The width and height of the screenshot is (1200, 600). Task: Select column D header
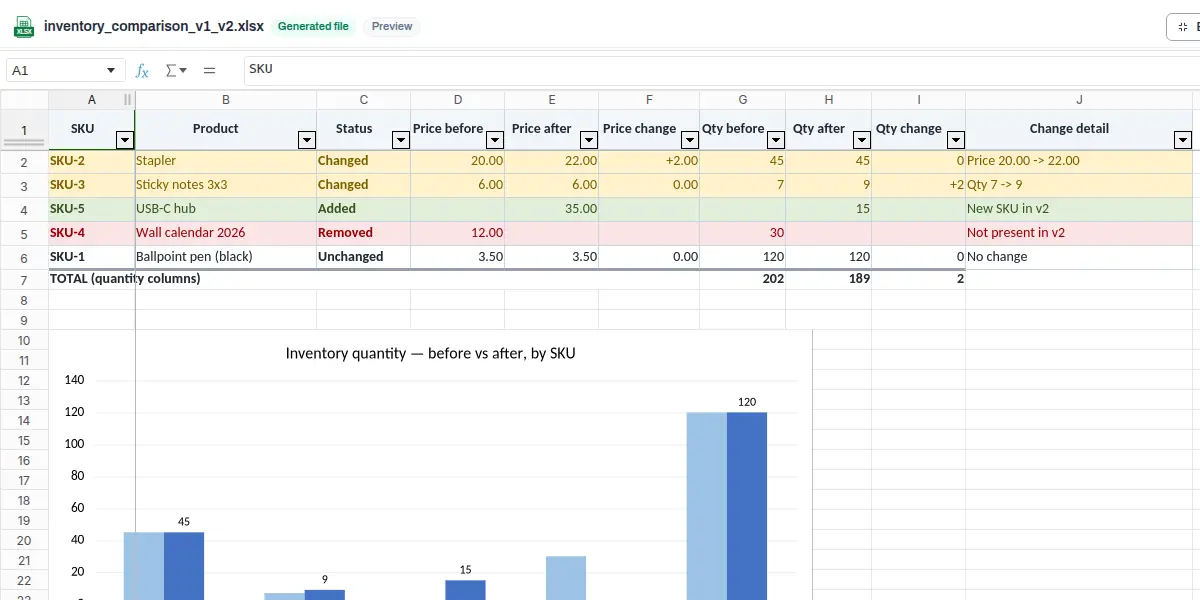tap(458, 100)
